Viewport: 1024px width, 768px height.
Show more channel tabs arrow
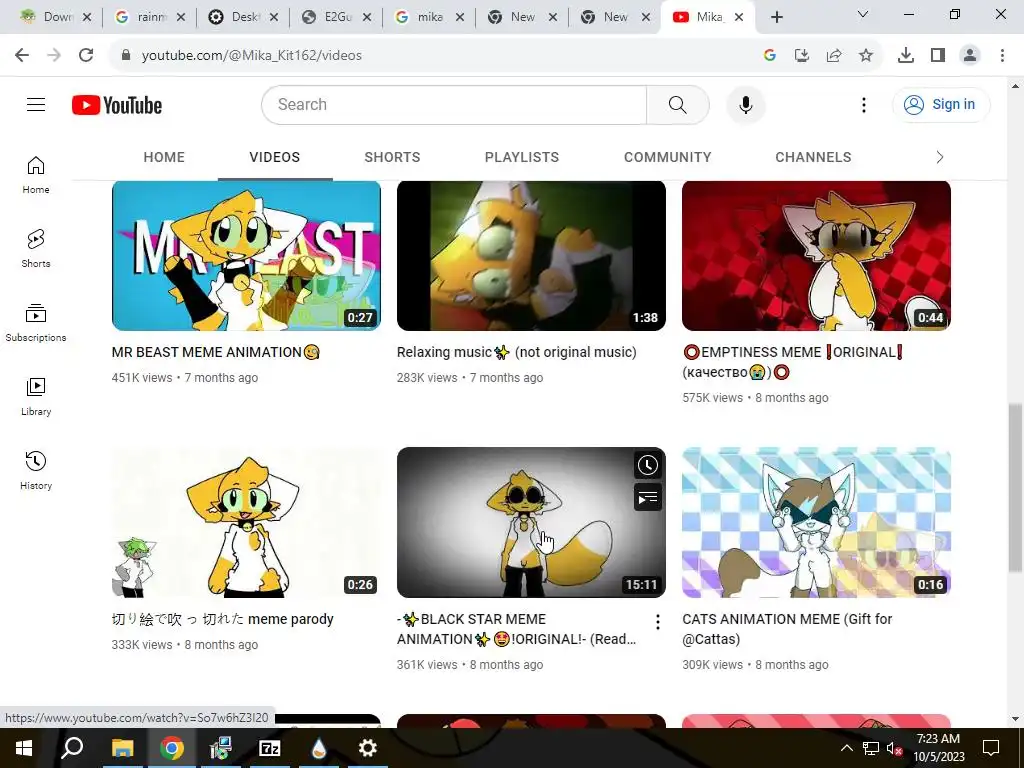(939, 157)
